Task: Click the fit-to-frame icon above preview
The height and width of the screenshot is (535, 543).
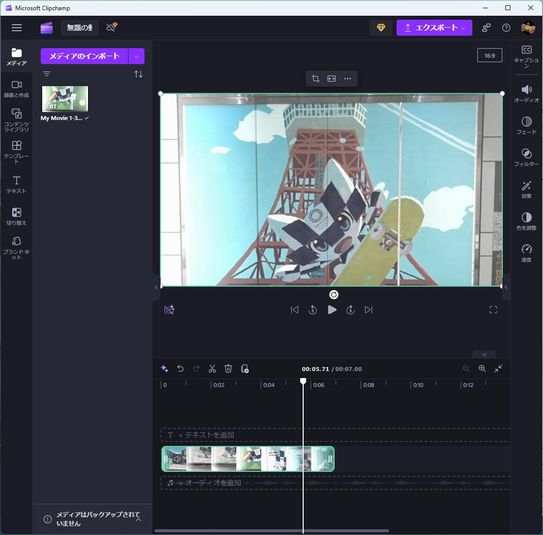Action: tap(332, 79)
